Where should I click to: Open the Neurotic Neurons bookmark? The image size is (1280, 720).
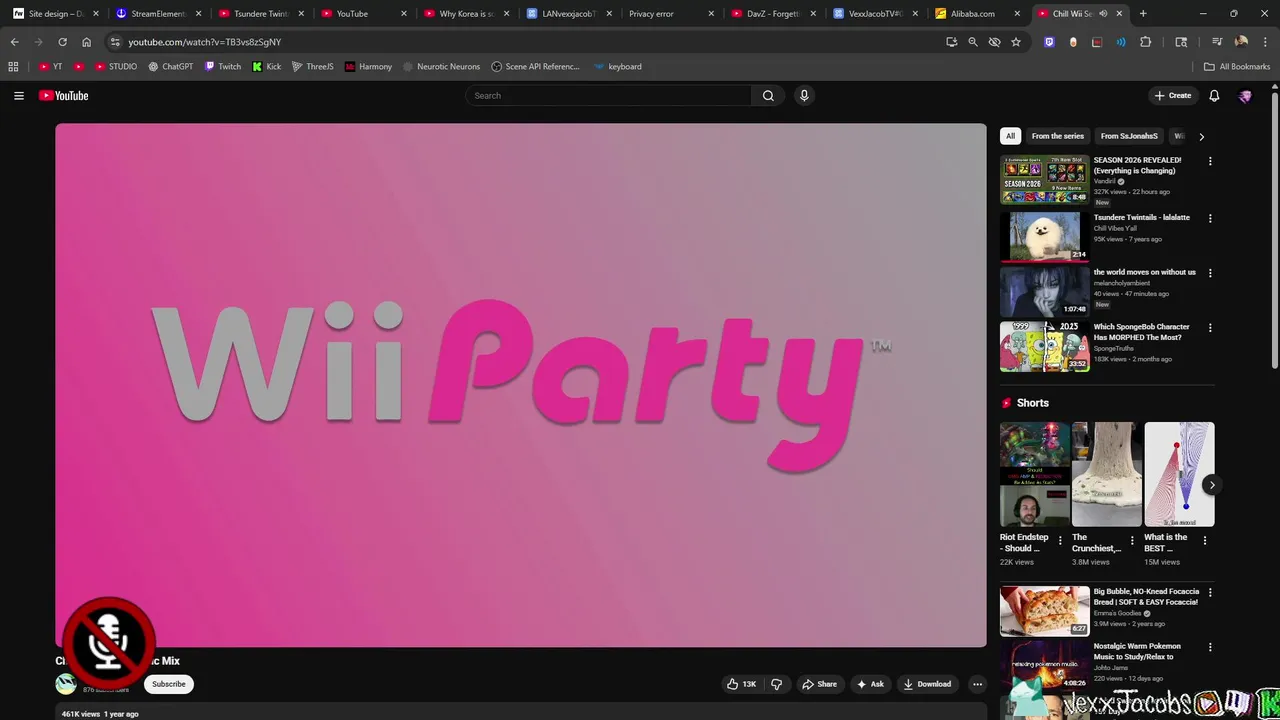coord(441,67)
